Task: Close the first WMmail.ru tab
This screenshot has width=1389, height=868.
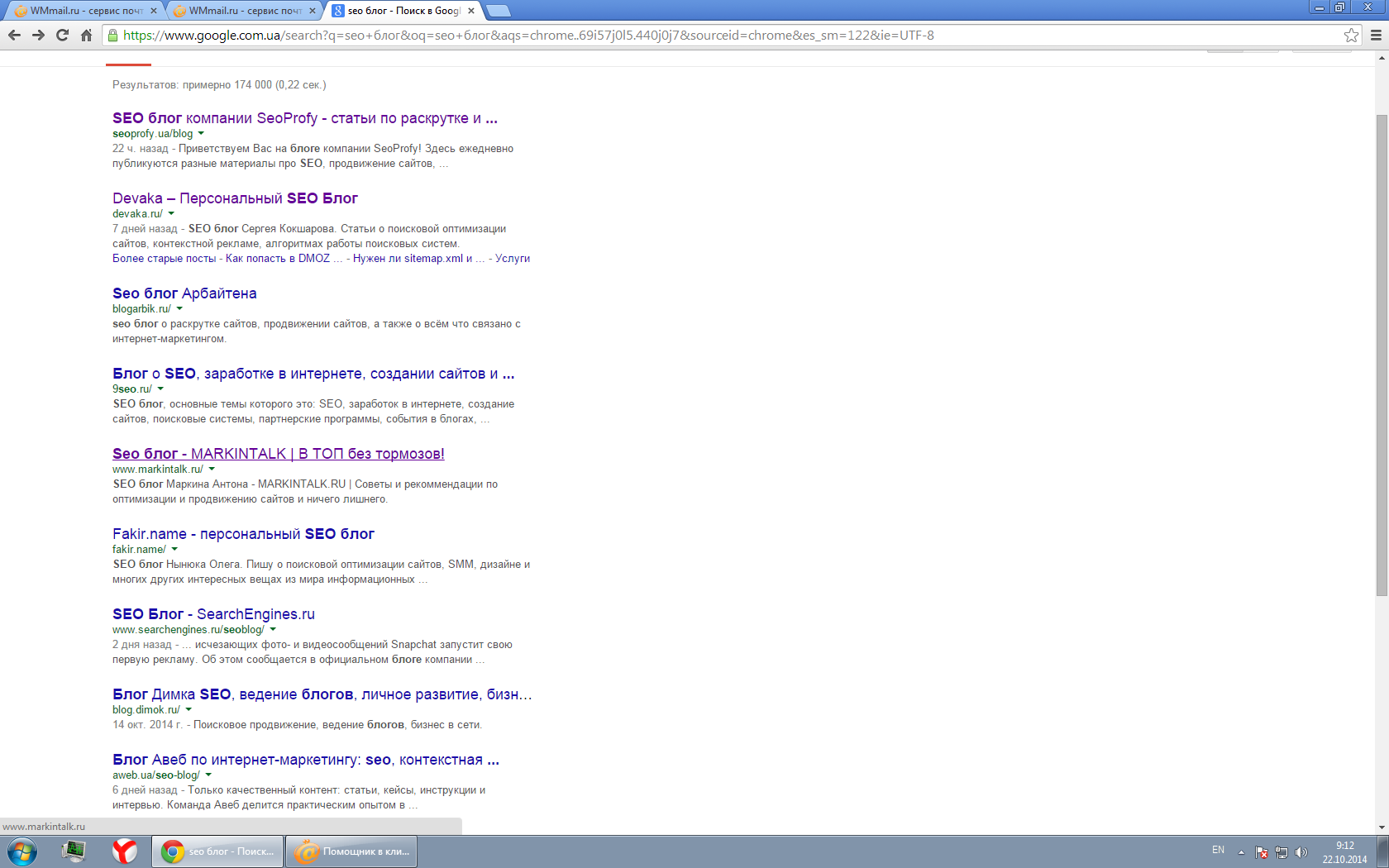Action: pyautogui.click(x=153, y=11)
